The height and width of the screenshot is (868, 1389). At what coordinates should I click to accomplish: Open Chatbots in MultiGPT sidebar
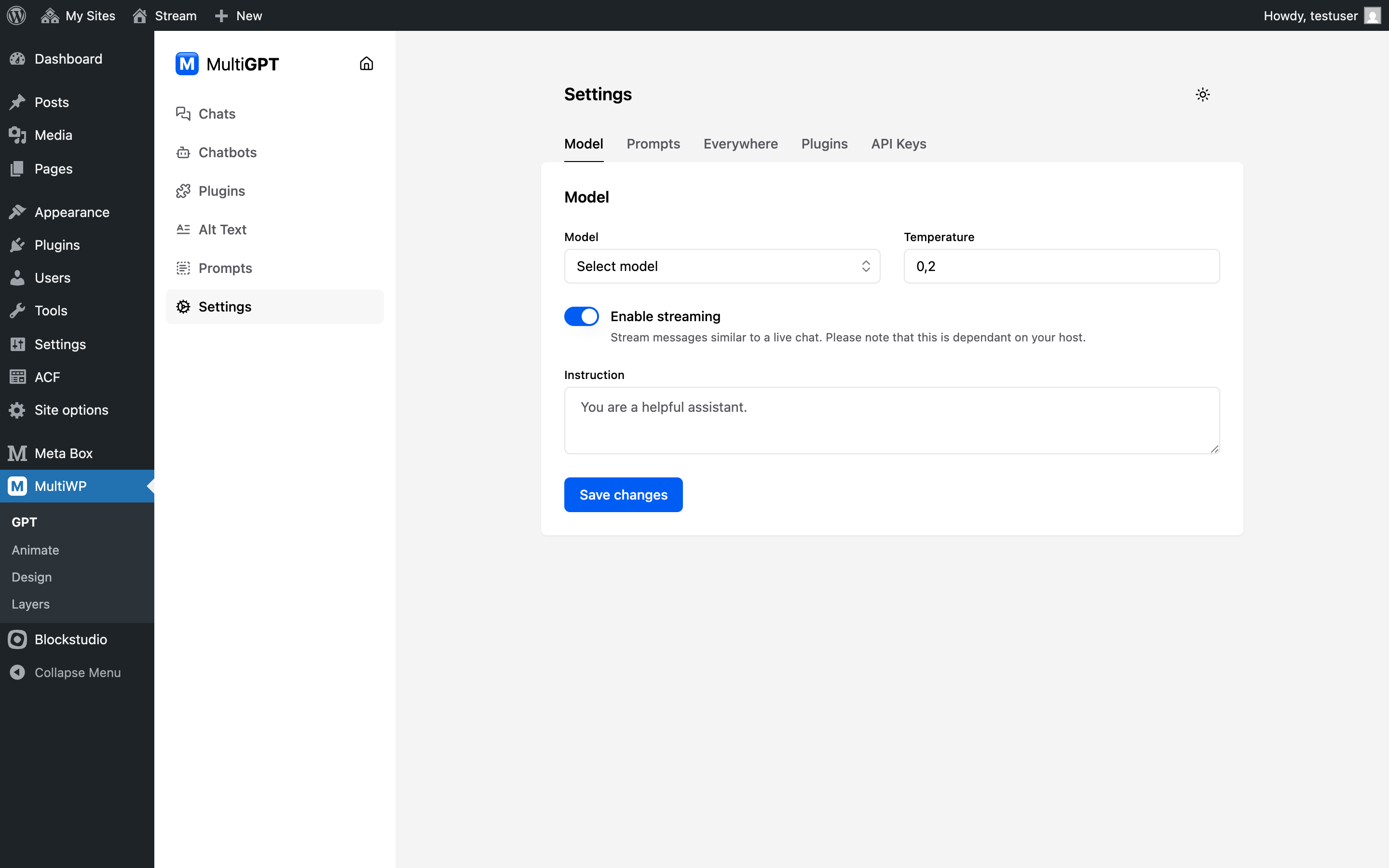tap(274, 152)
